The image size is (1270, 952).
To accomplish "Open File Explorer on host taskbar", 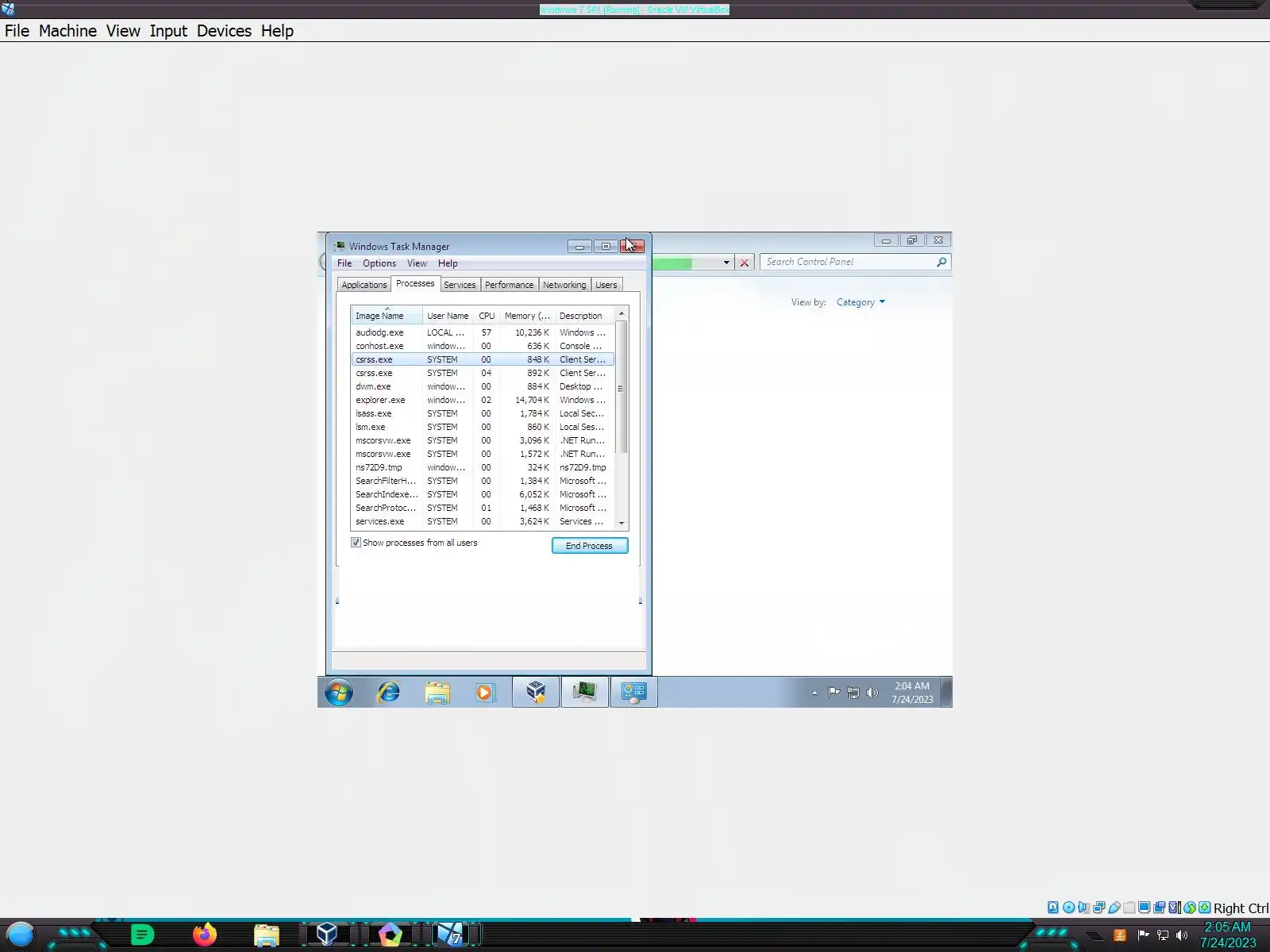I will pyautogui.click(x=267, y=935).
